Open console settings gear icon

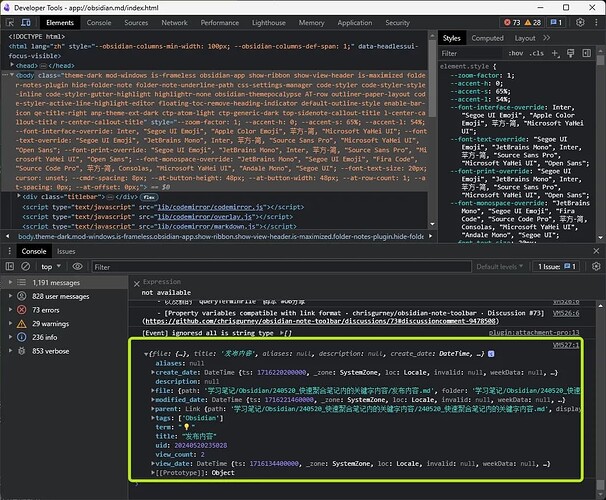[596, 267]
